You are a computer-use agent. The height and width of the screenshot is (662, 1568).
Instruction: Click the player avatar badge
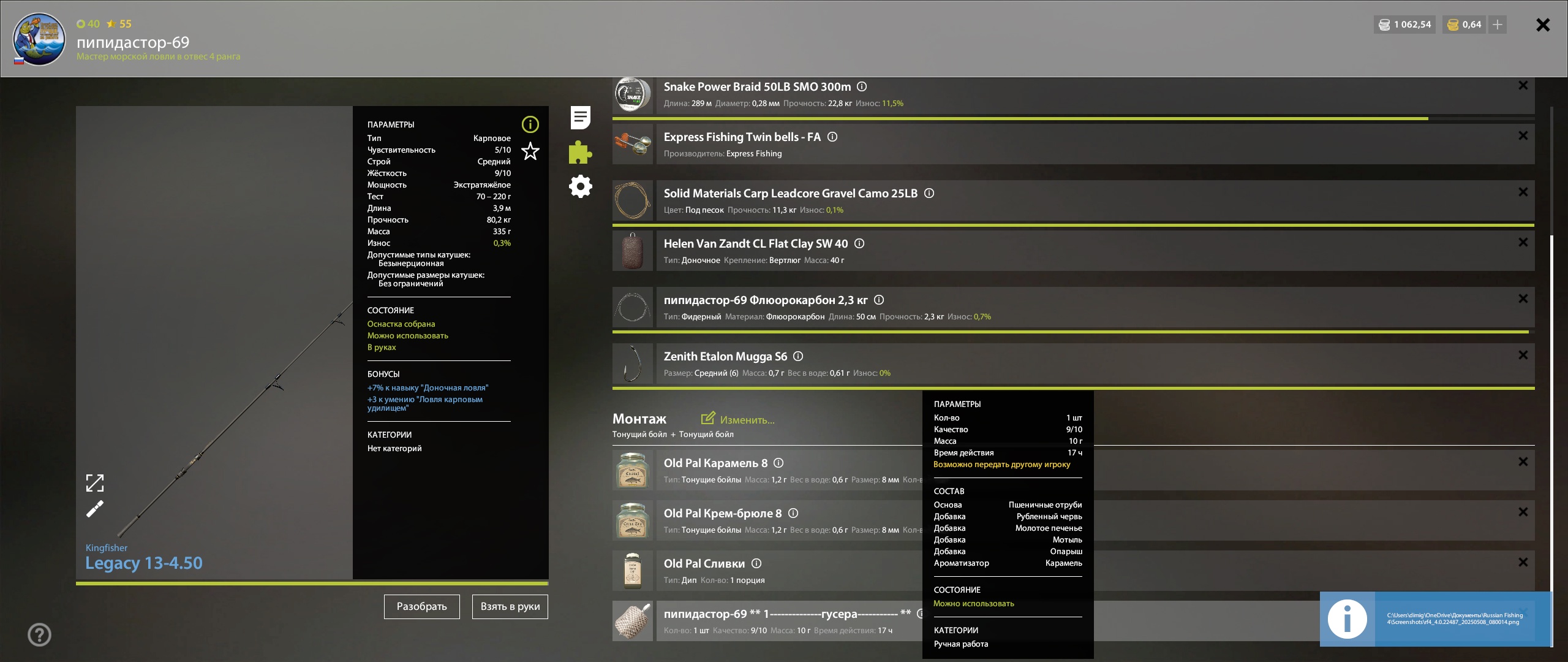(39, 39)
